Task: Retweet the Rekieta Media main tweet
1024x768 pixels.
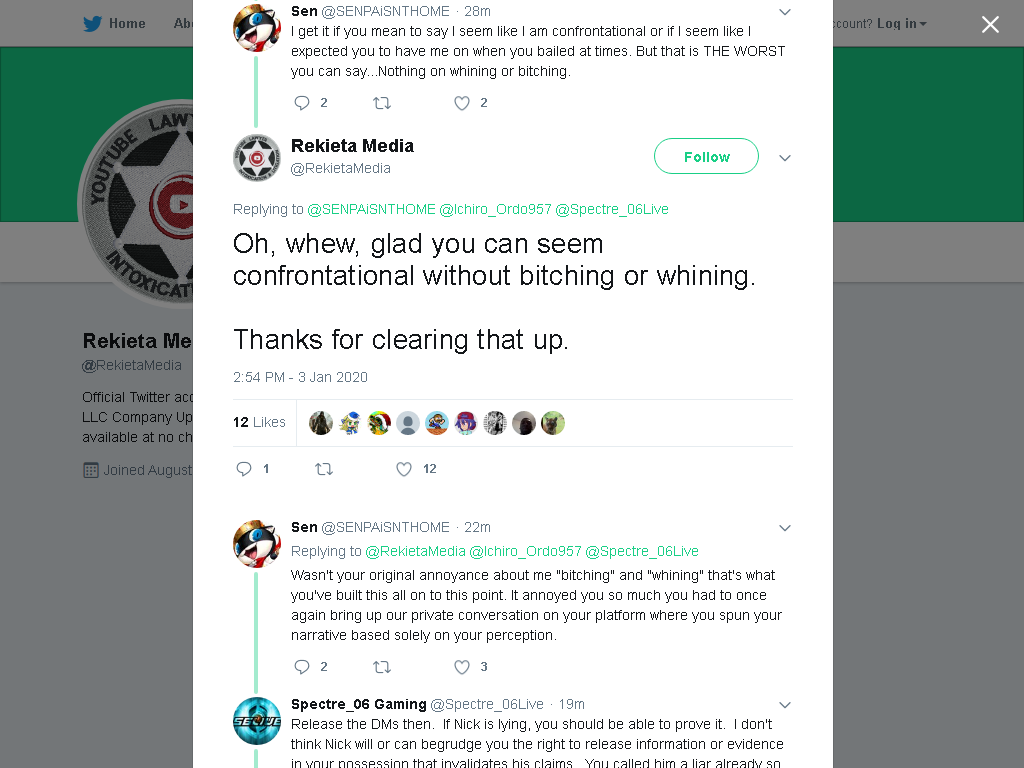Action: point(324,469)
